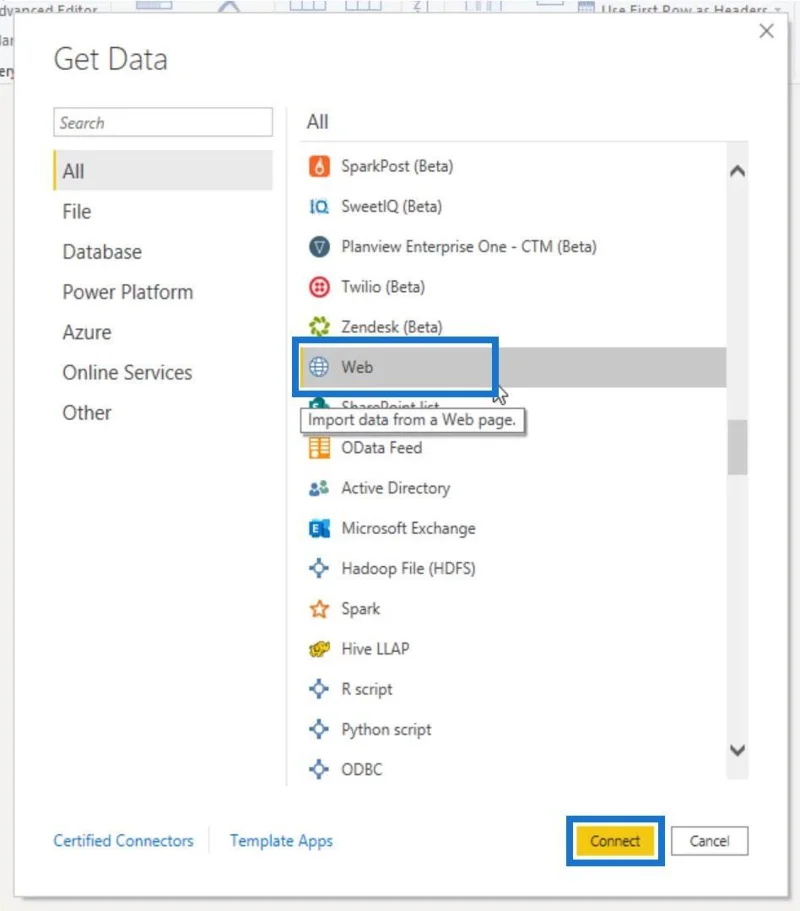This screenshot has height=911, width=800.
Task: Click the Hive LLAP bee icon
Action: (319, 648)
